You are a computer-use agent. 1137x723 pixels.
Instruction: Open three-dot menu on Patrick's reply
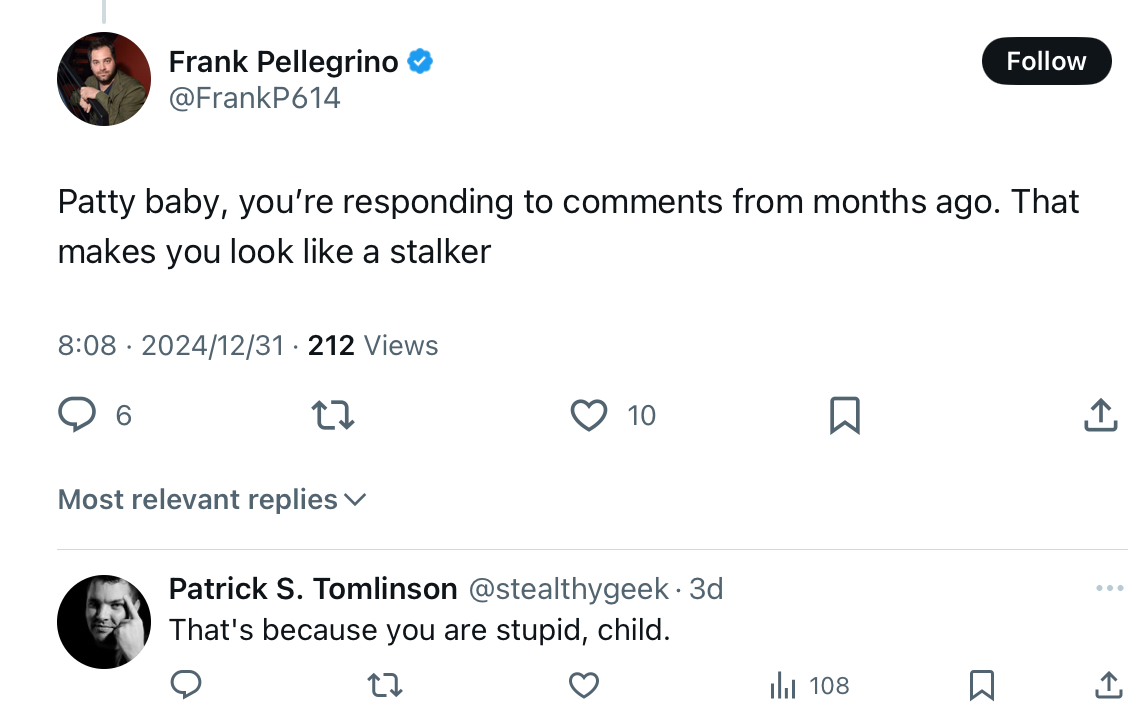click(x=1109, y=588)
